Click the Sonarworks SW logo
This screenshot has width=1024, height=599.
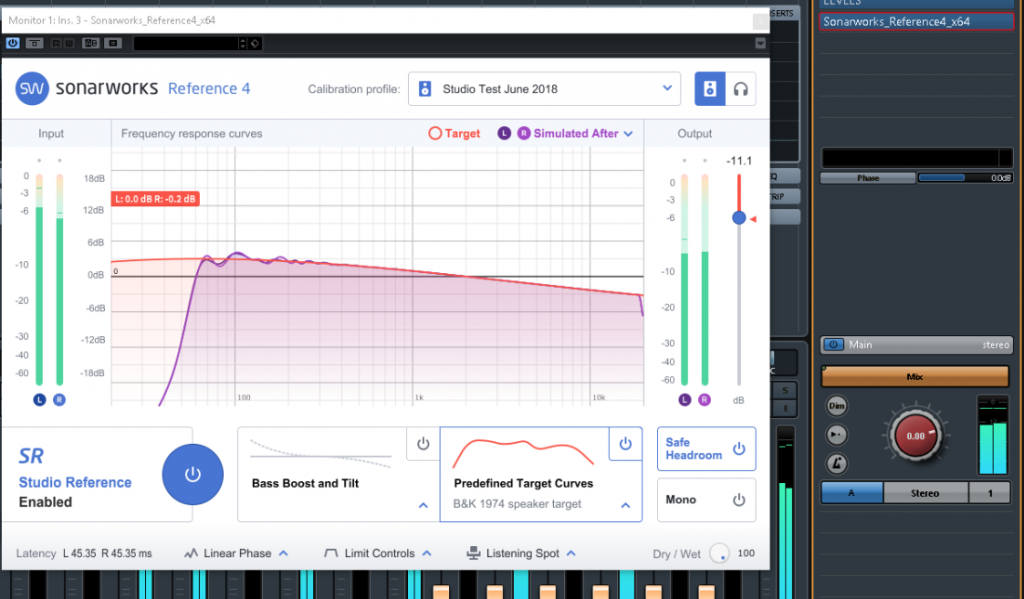32,88
